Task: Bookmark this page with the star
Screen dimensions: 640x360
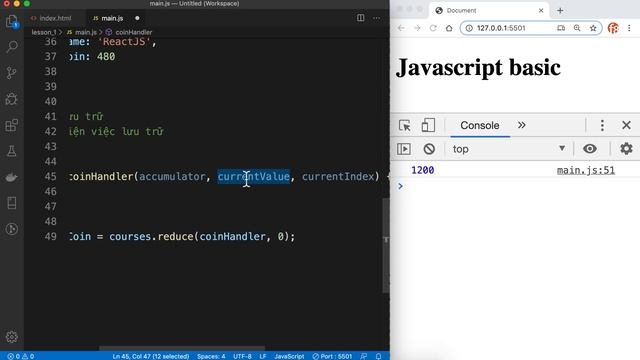Action: tap(593, 28)
